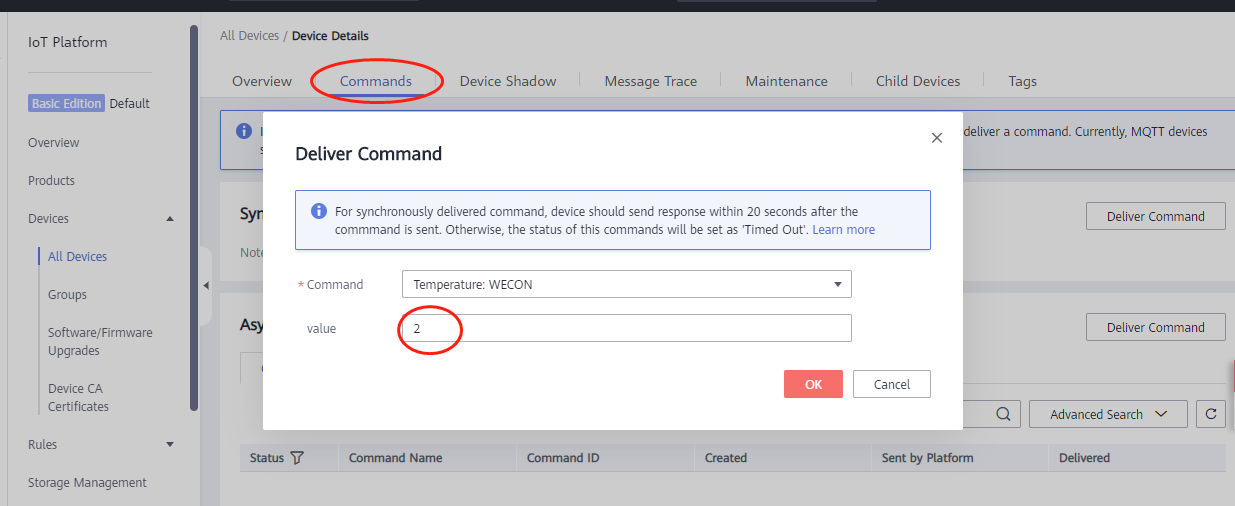Open Storage Management in sidebar
1235x506 pixels.
[x=87, y=483]
